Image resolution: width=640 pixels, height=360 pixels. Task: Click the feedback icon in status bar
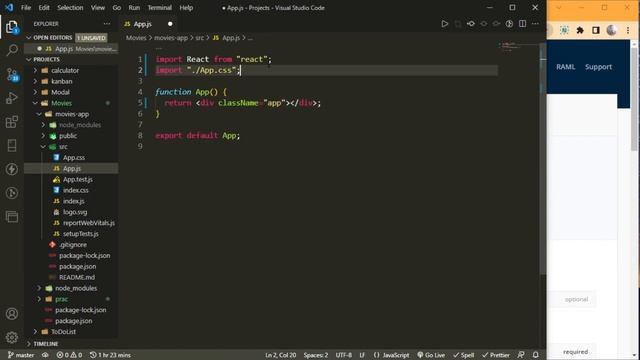(521, 355)
